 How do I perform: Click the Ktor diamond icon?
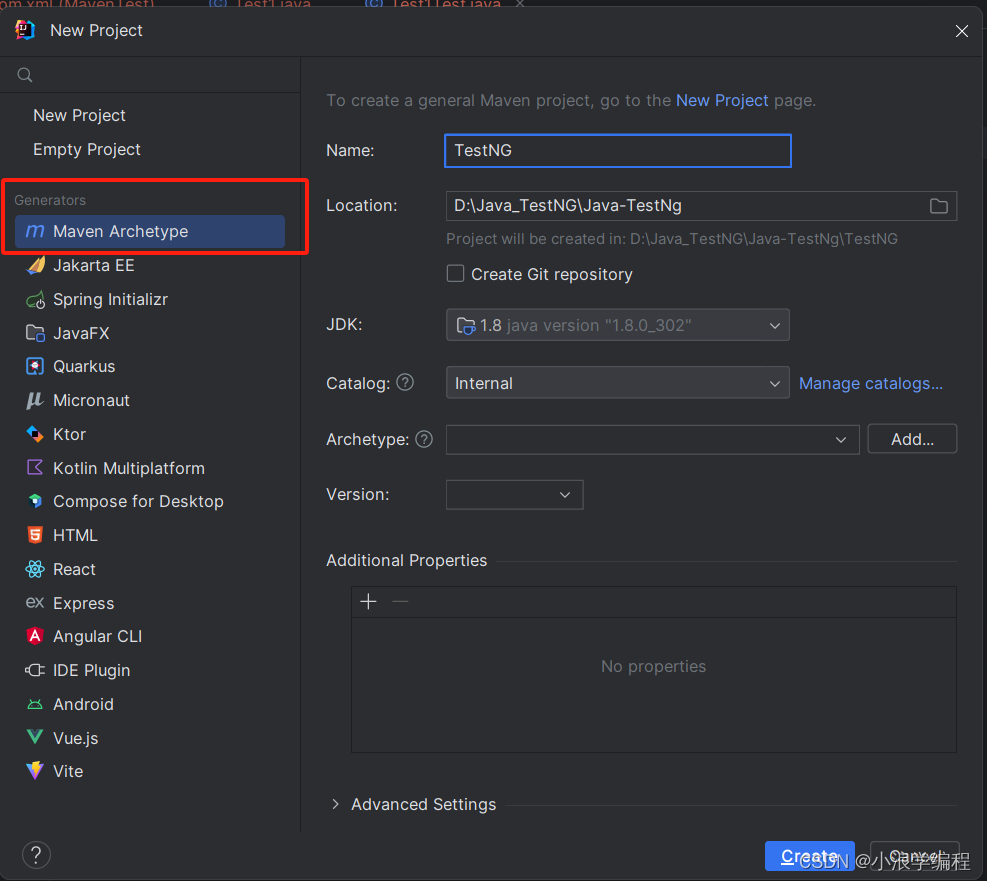click(x=35, y=434)
